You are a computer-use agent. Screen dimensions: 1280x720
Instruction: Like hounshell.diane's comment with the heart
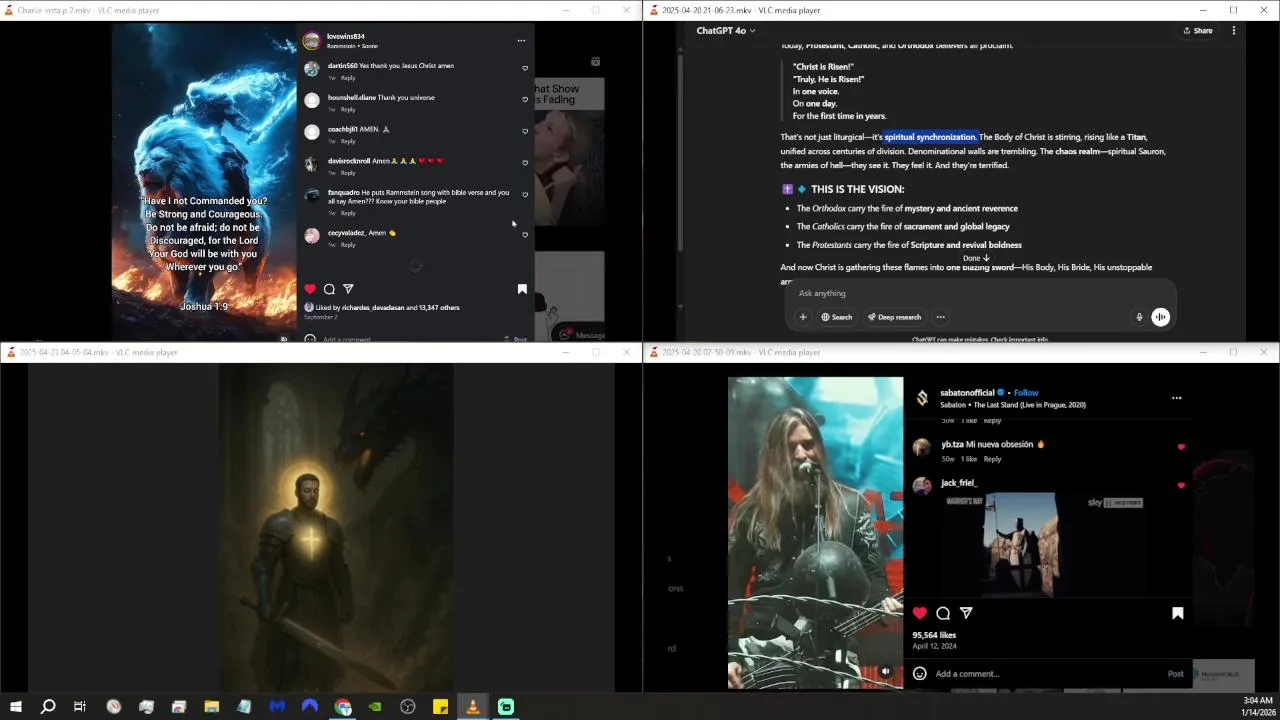[x=525, y=100]
